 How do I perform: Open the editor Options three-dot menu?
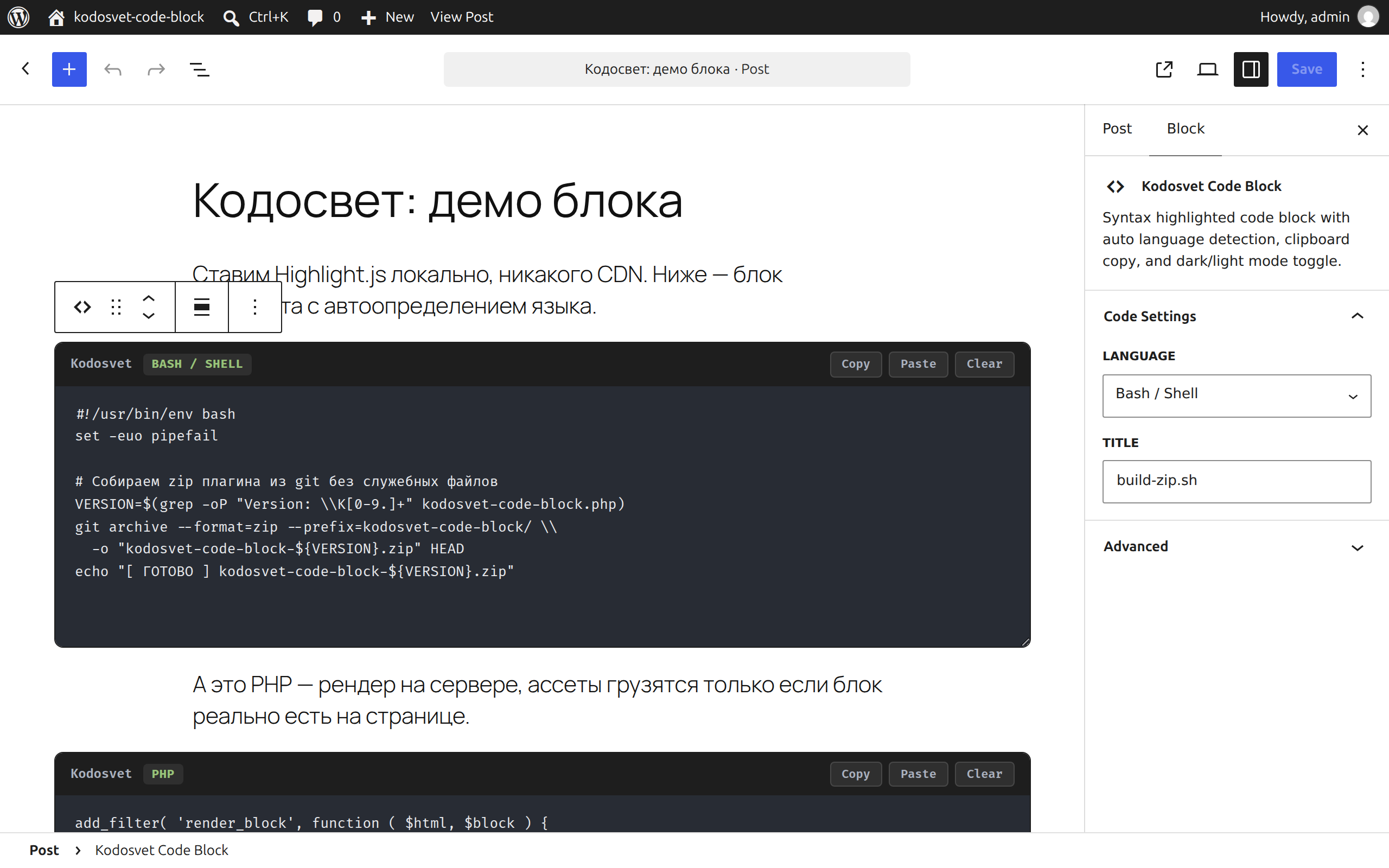click(1362, 69)
